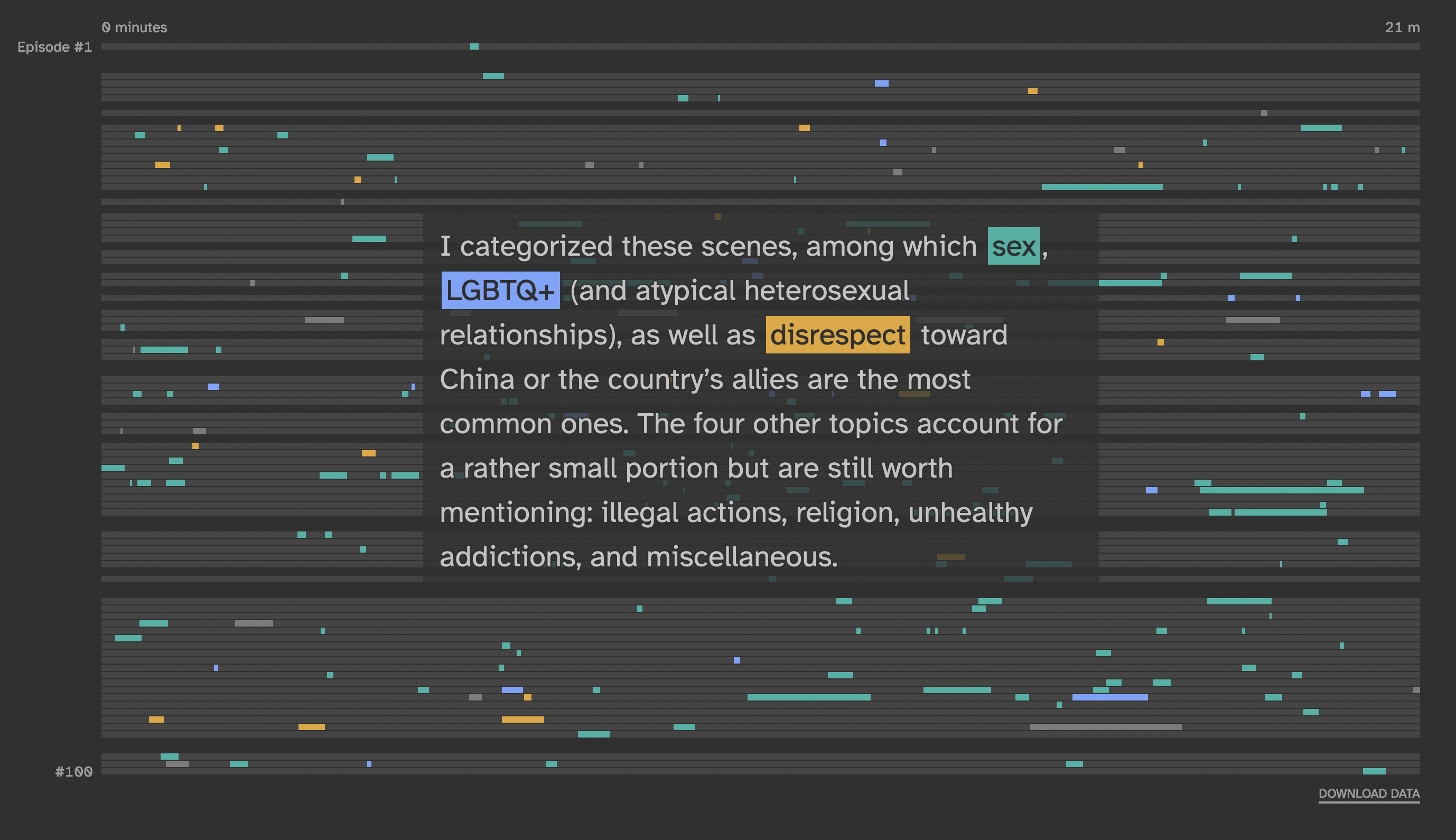Click the '#100' episode label
This screenshot has height=840, width=1456.
click(73, 771)
